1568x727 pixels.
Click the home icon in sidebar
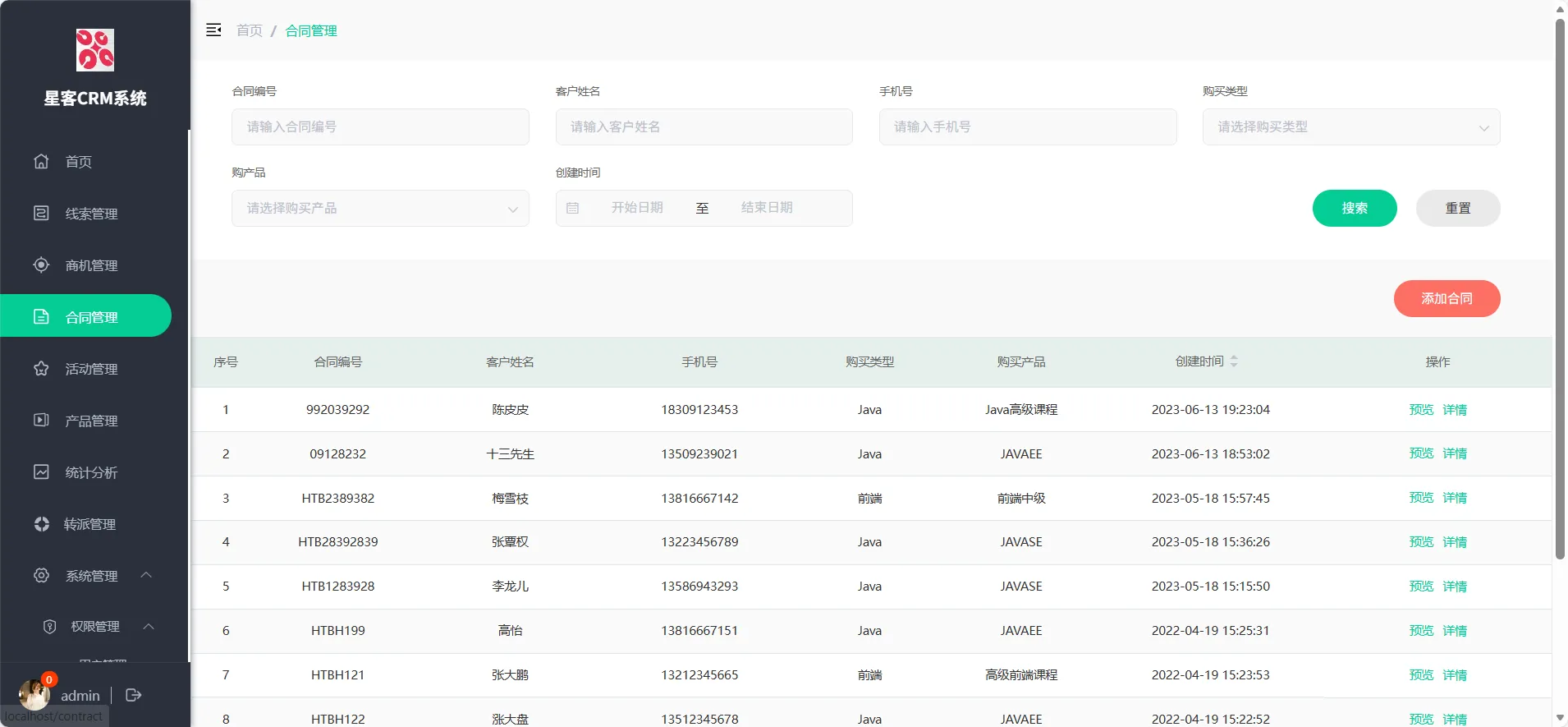[41, 161]
